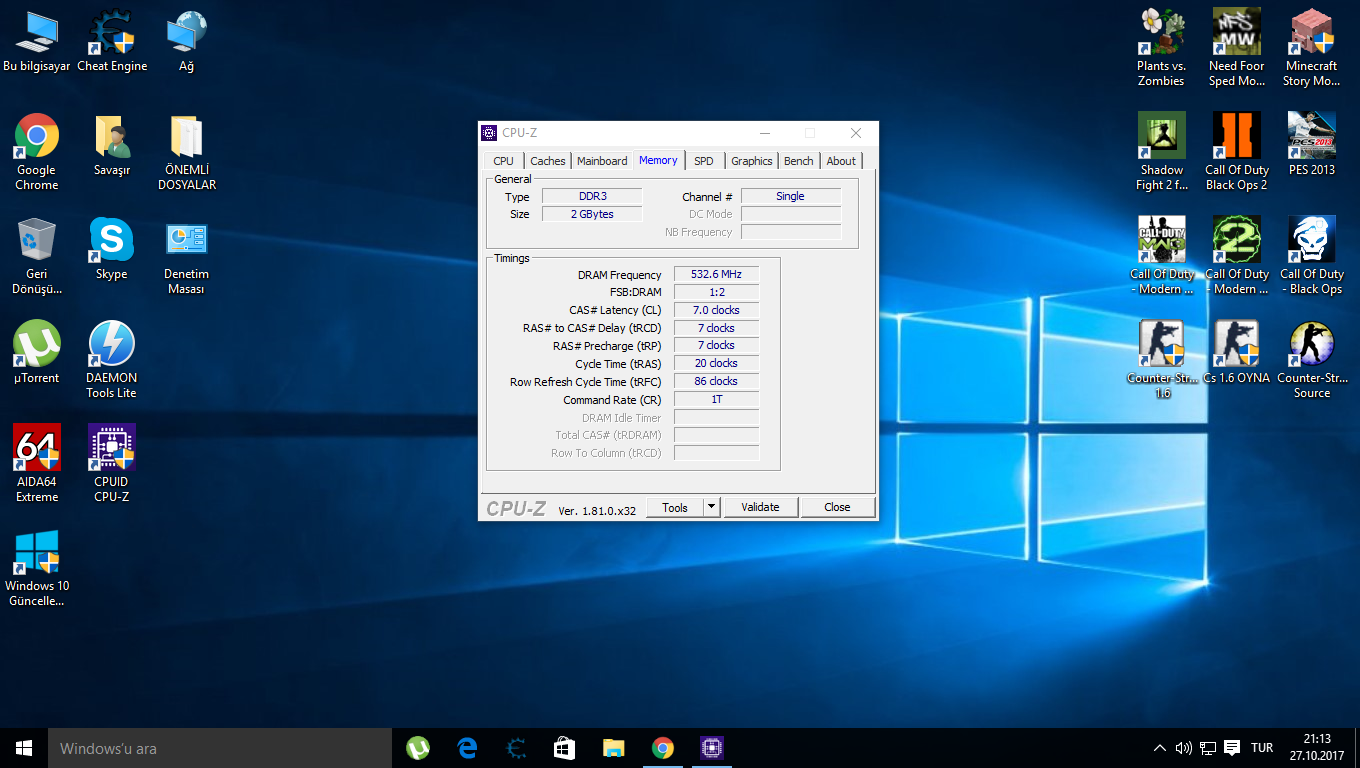
Task: Select the Call Of Duty Black Ops 2 shortcut
Action: 1237,152
